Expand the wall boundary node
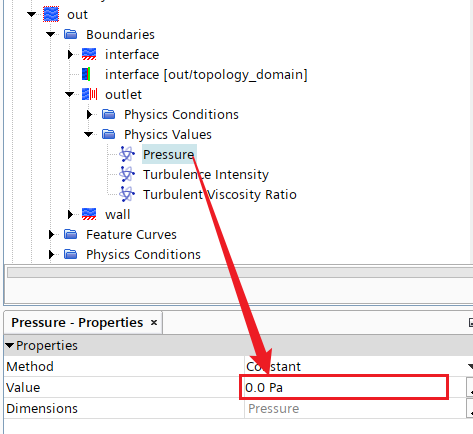Screen dimensions: 473x434 click(x=70, y=214)
